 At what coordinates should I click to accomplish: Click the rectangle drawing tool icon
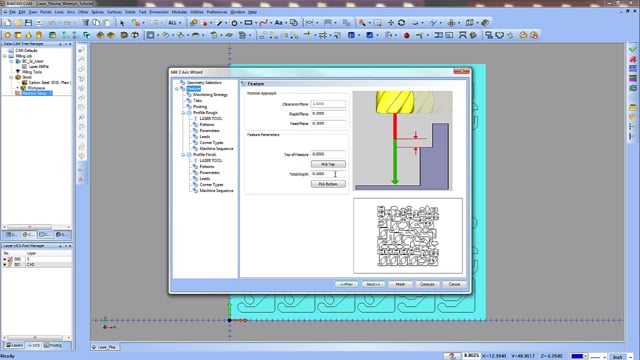[248, 23]
